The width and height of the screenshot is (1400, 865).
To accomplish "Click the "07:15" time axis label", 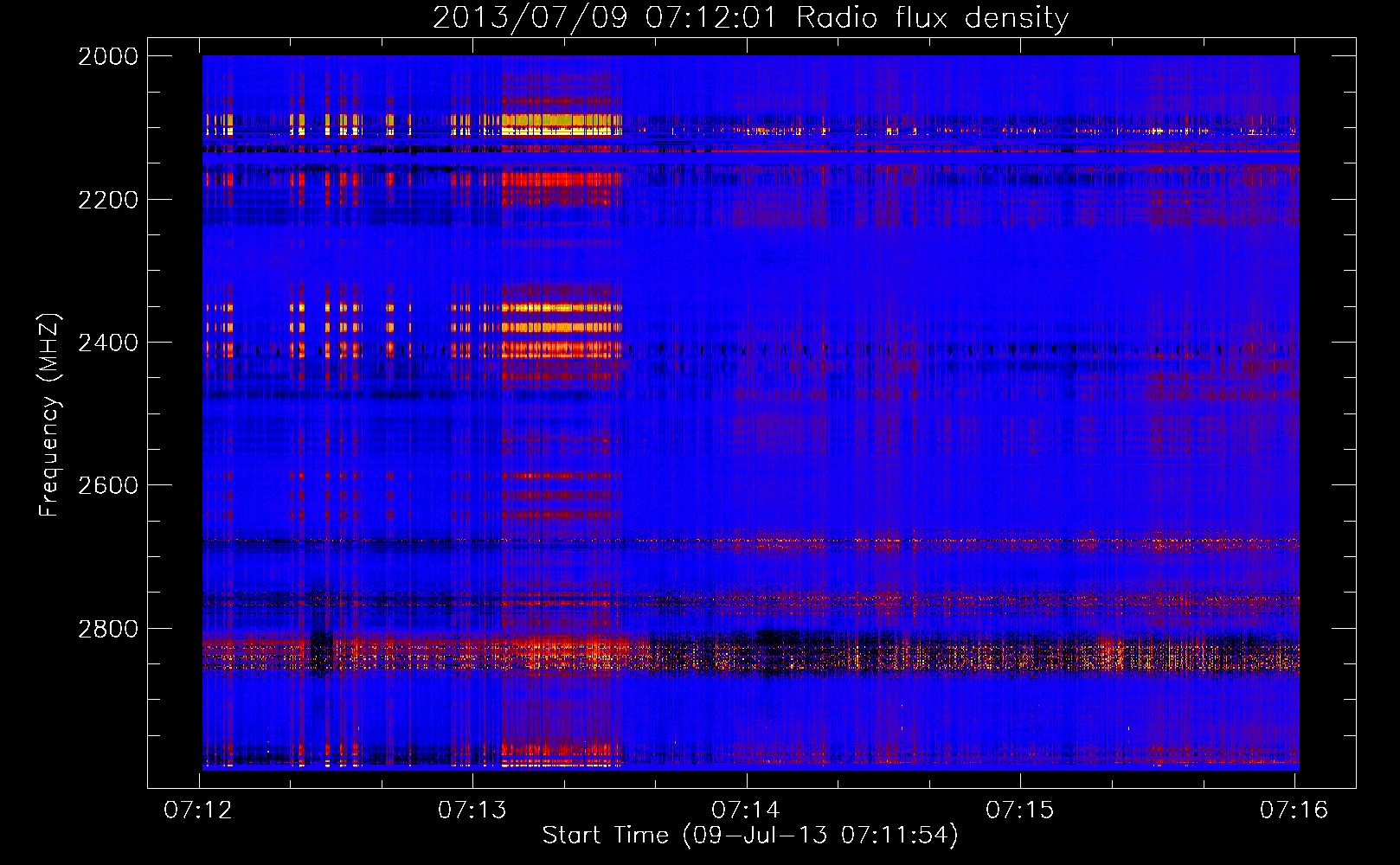I will tap(1020, 810).
